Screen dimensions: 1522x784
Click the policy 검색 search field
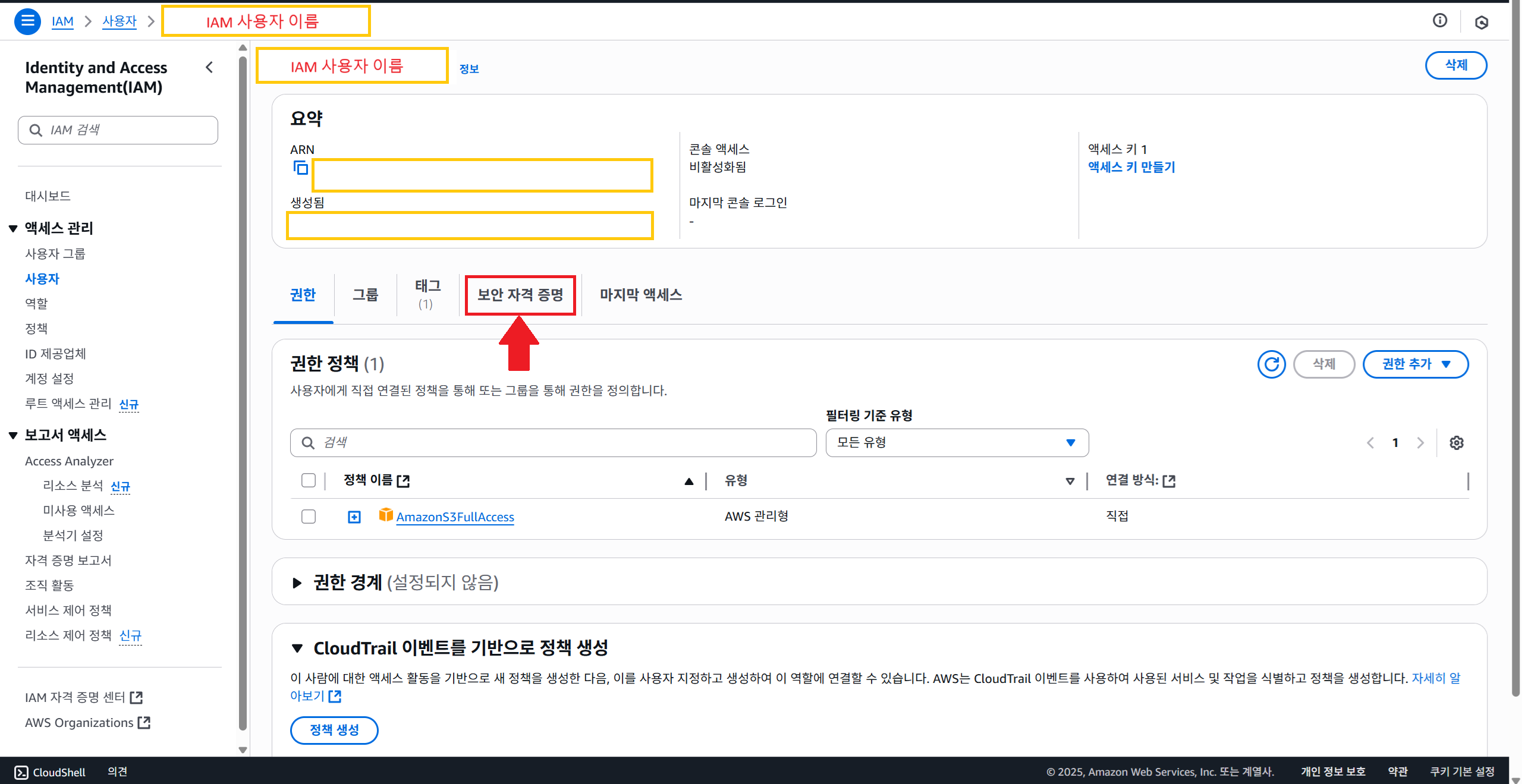coord(553,443)
